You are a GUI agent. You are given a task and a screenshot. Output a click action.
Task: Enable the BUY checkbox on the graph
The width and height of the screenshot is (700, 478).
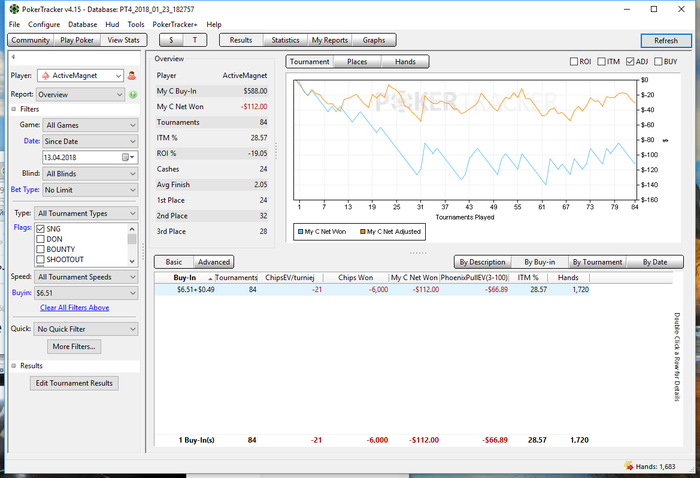[658, 62]
